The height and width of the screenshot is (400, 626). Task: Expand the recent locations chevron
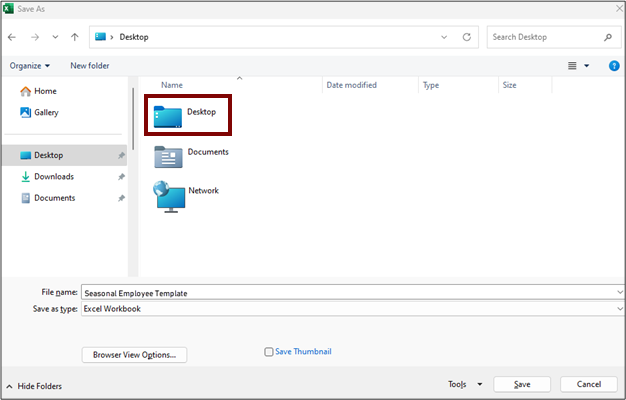coord(55,37)
